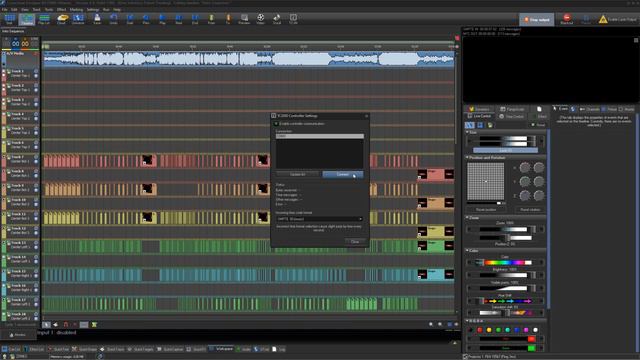Click the Reset rotation button
The width and height of the screenshot is (640, 360).
[x=530, y=209]
